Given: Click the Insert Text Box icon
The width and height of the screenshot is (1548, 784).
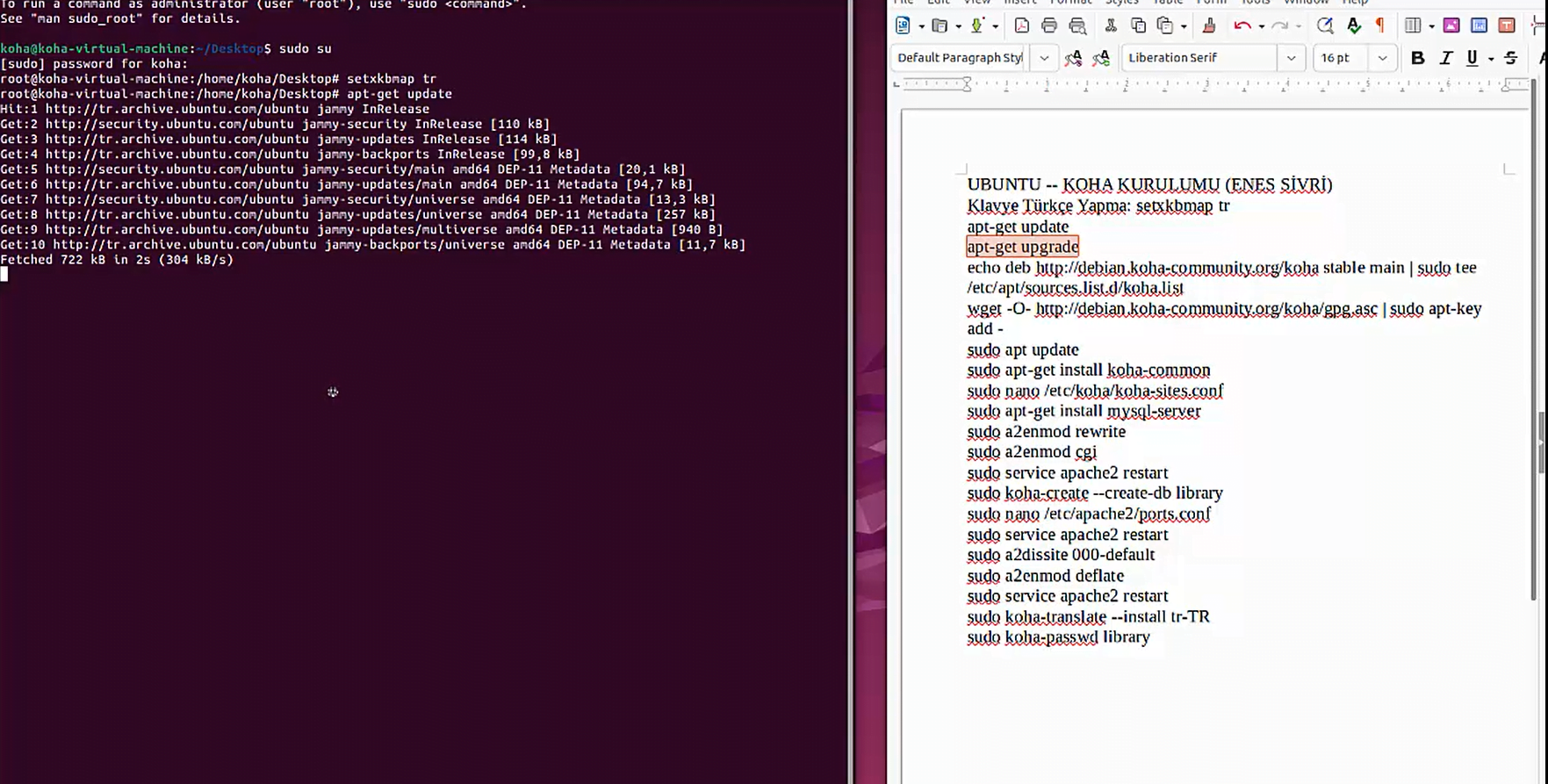Looking at the screenshot, I should tap(1507, 26).
